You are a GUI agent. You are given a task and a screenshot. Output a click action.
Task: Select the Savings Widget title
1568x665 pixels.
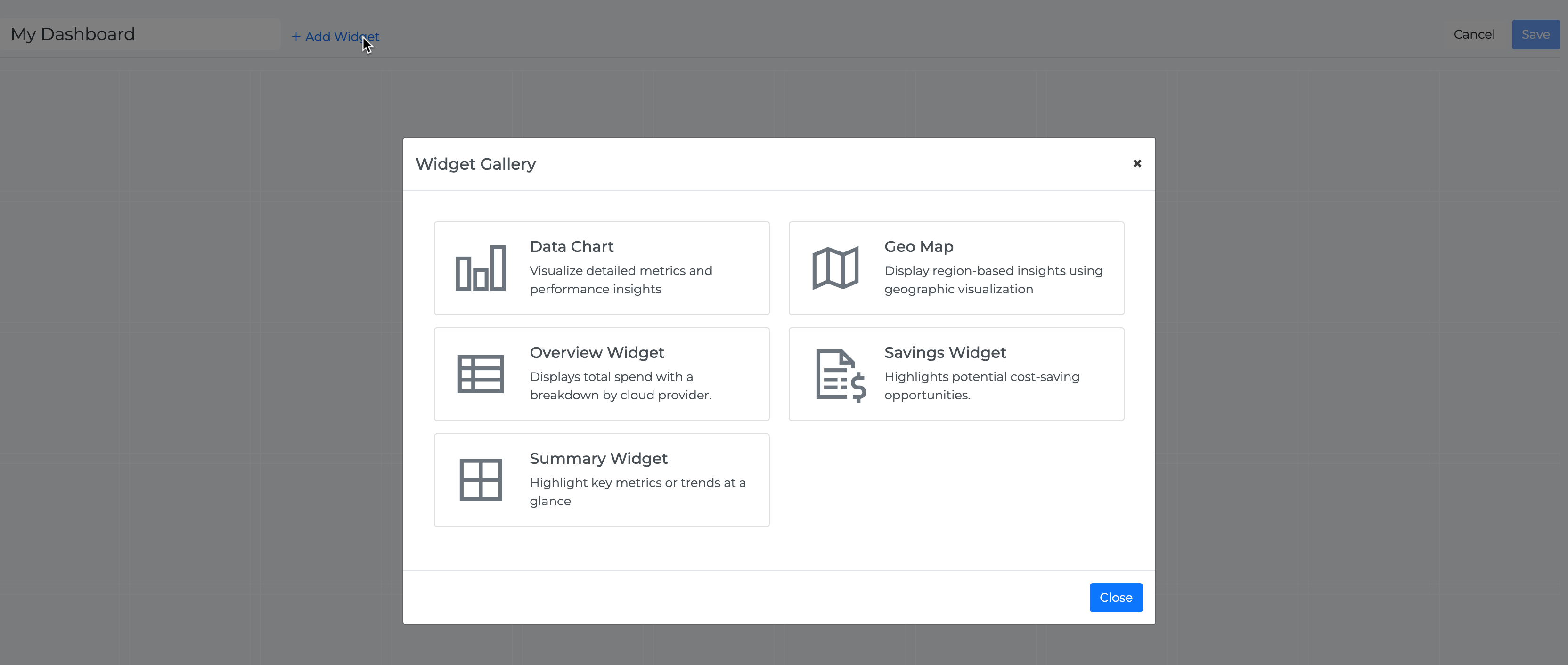click(x=945, y=352)
